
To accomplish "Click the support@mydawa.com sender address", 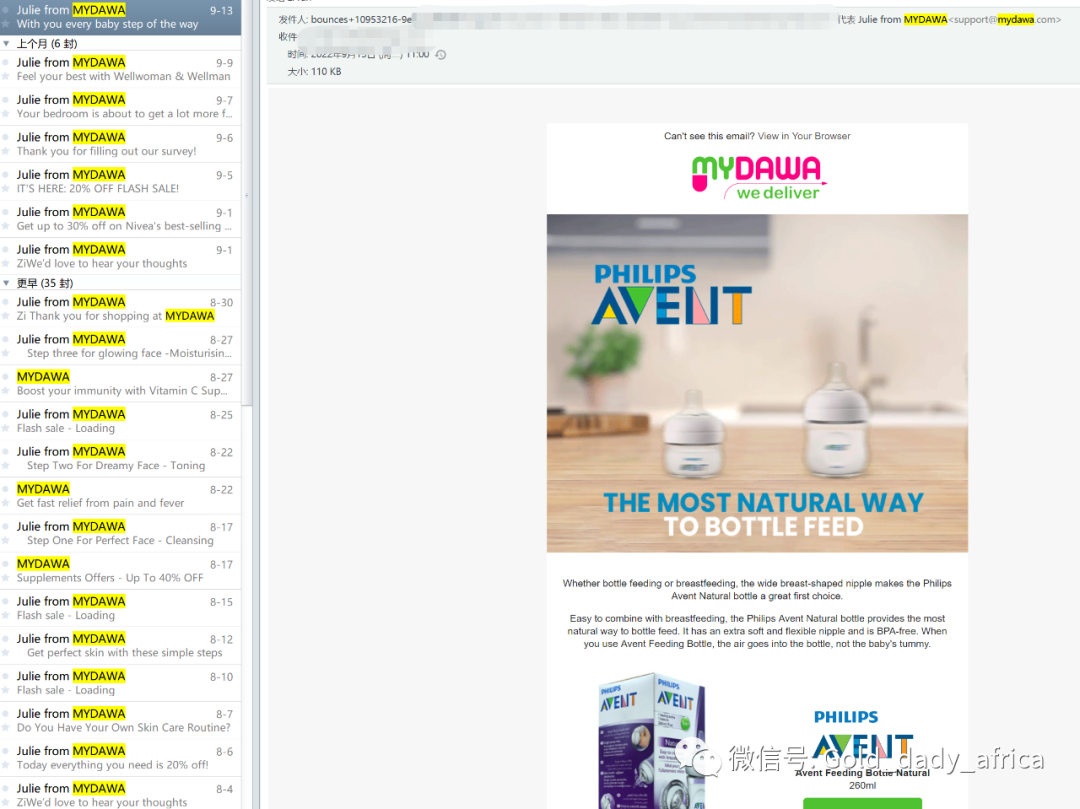I will [1004, 19].
